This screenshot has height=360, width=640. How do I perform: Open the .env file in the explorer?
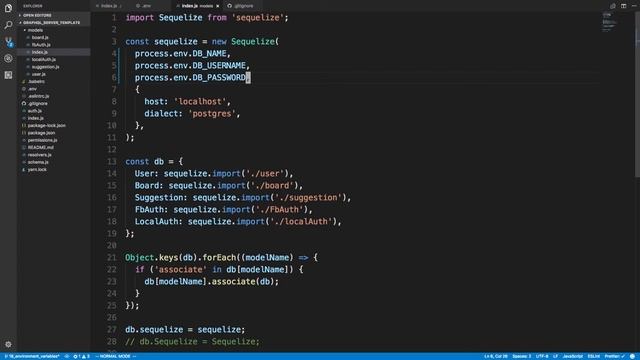tap(32, 89)
